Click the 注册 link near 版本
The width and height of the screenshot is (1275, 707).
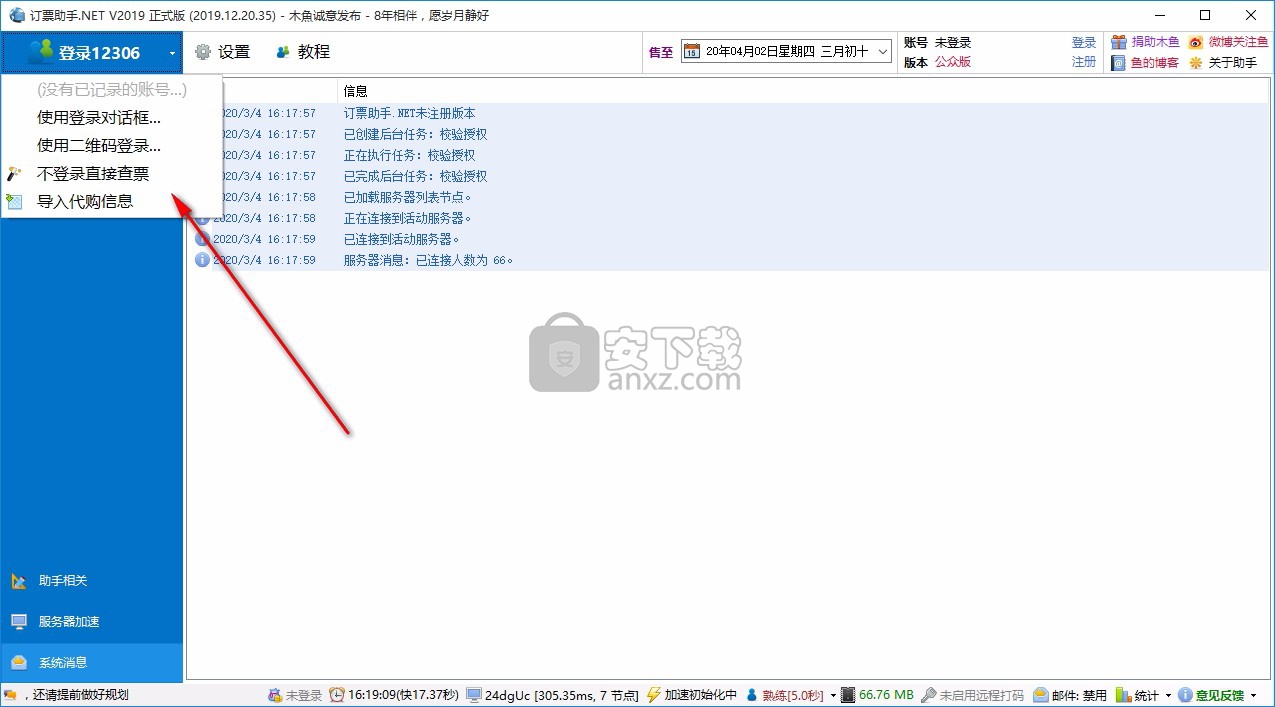click(x=1084, y=61)
